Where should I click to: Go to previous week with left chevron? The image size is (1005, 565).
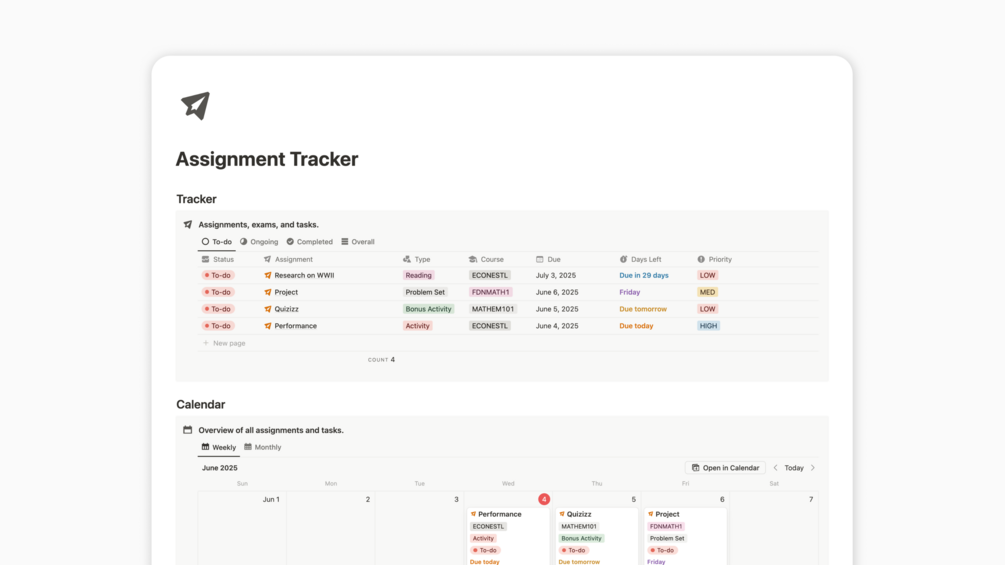(x=775, y=468)
